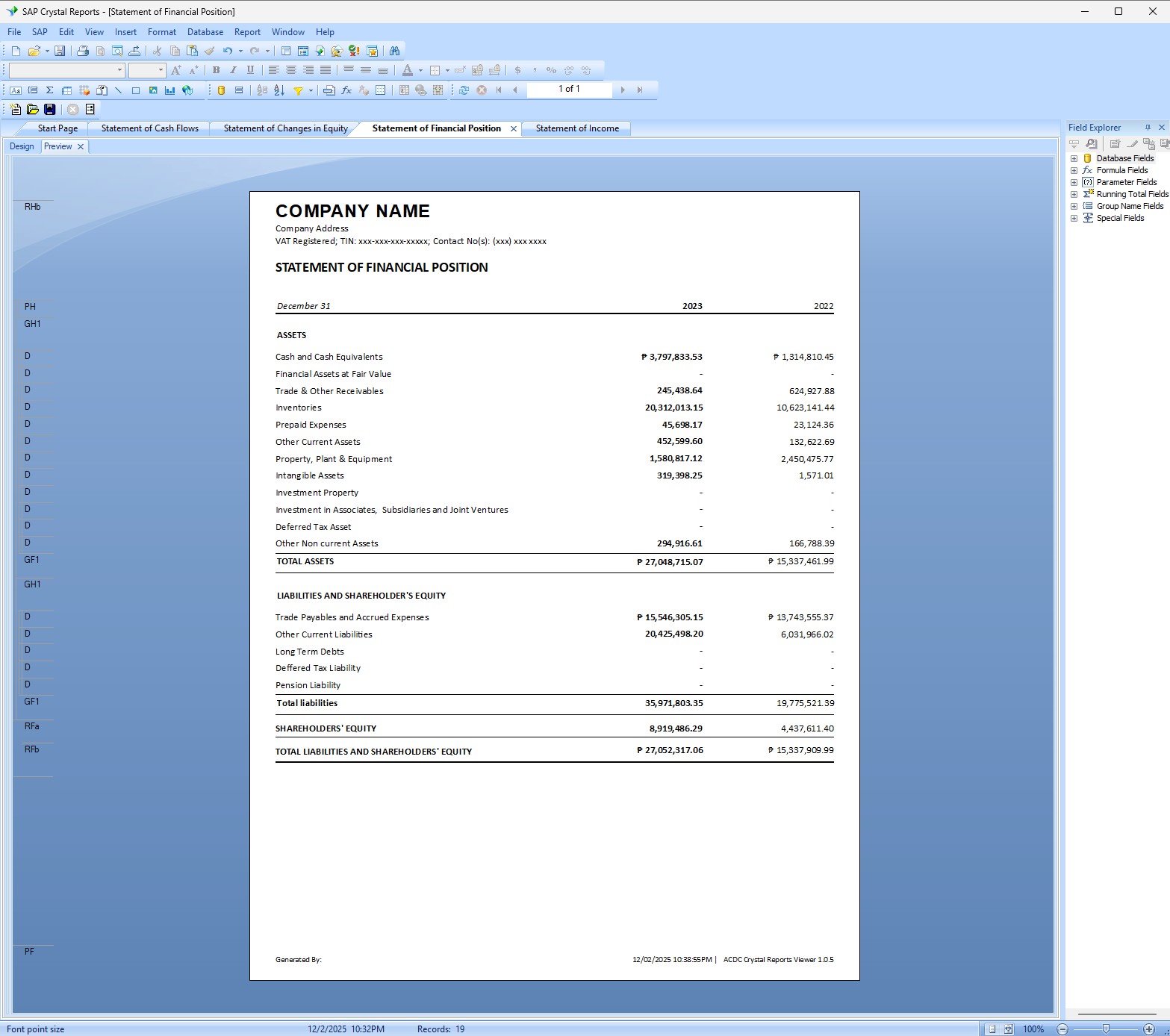
Task: Click the Refresh report data icon
Action: pyautogui.click(x=464, y=90)
